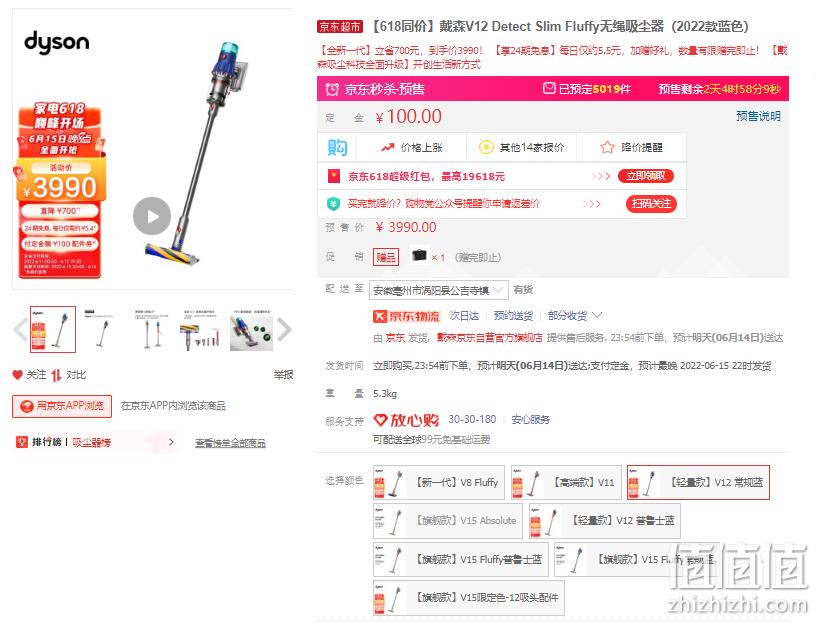Expand the 吸尘器榜 ranking arrow
Image resolution: width=817 pixels, height=622 pixels.
(x=171, y=442)
